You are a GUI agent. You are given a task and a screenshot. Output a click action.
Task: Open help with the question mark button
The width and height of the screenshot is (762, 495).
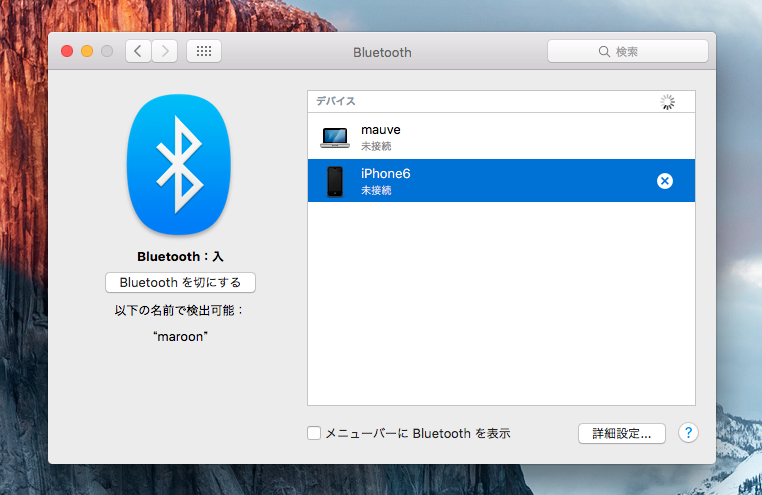coord(688,432)
